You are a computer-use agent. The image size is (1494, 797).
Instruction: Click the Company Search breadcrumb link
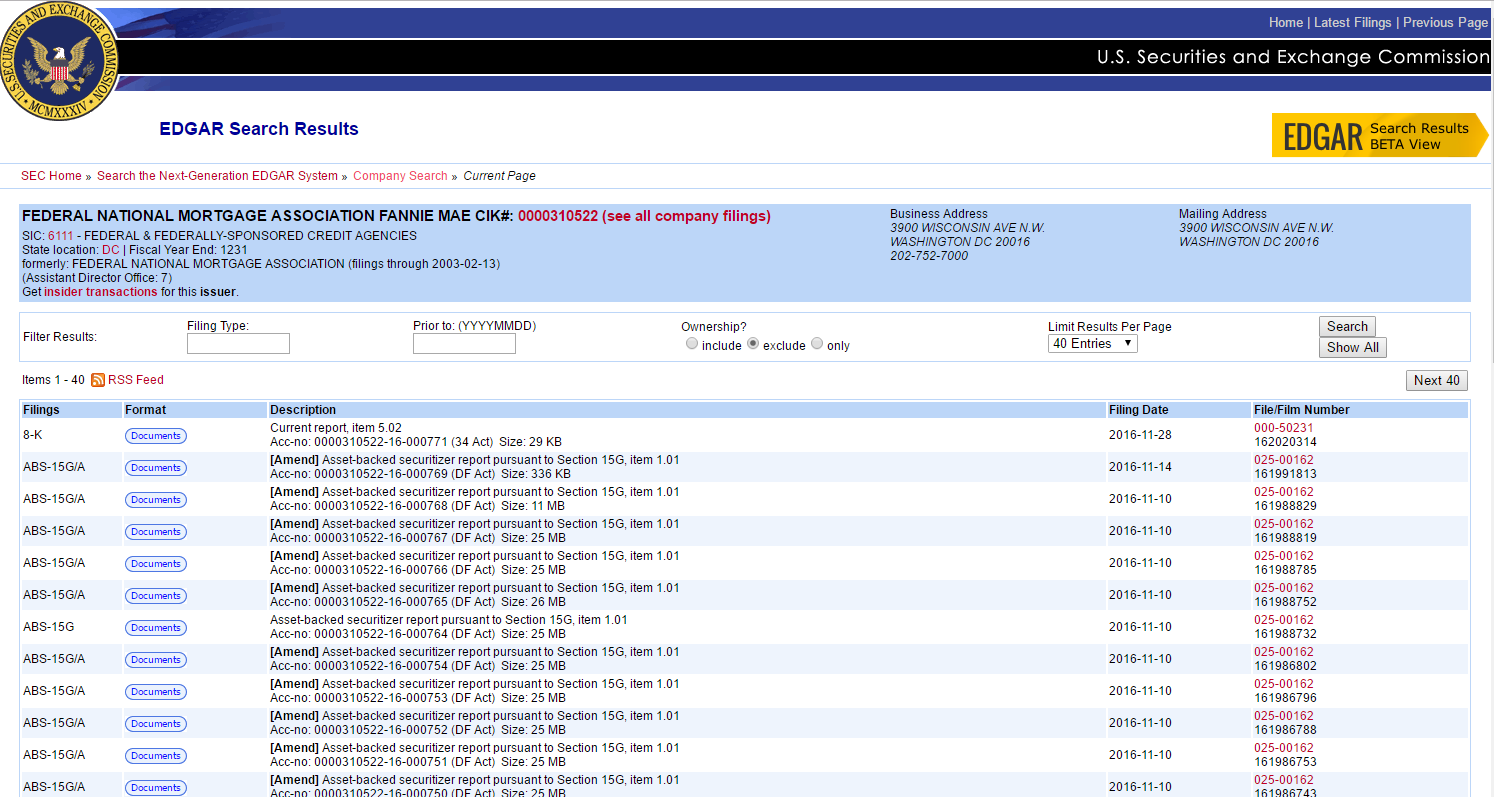pos(400,176)
